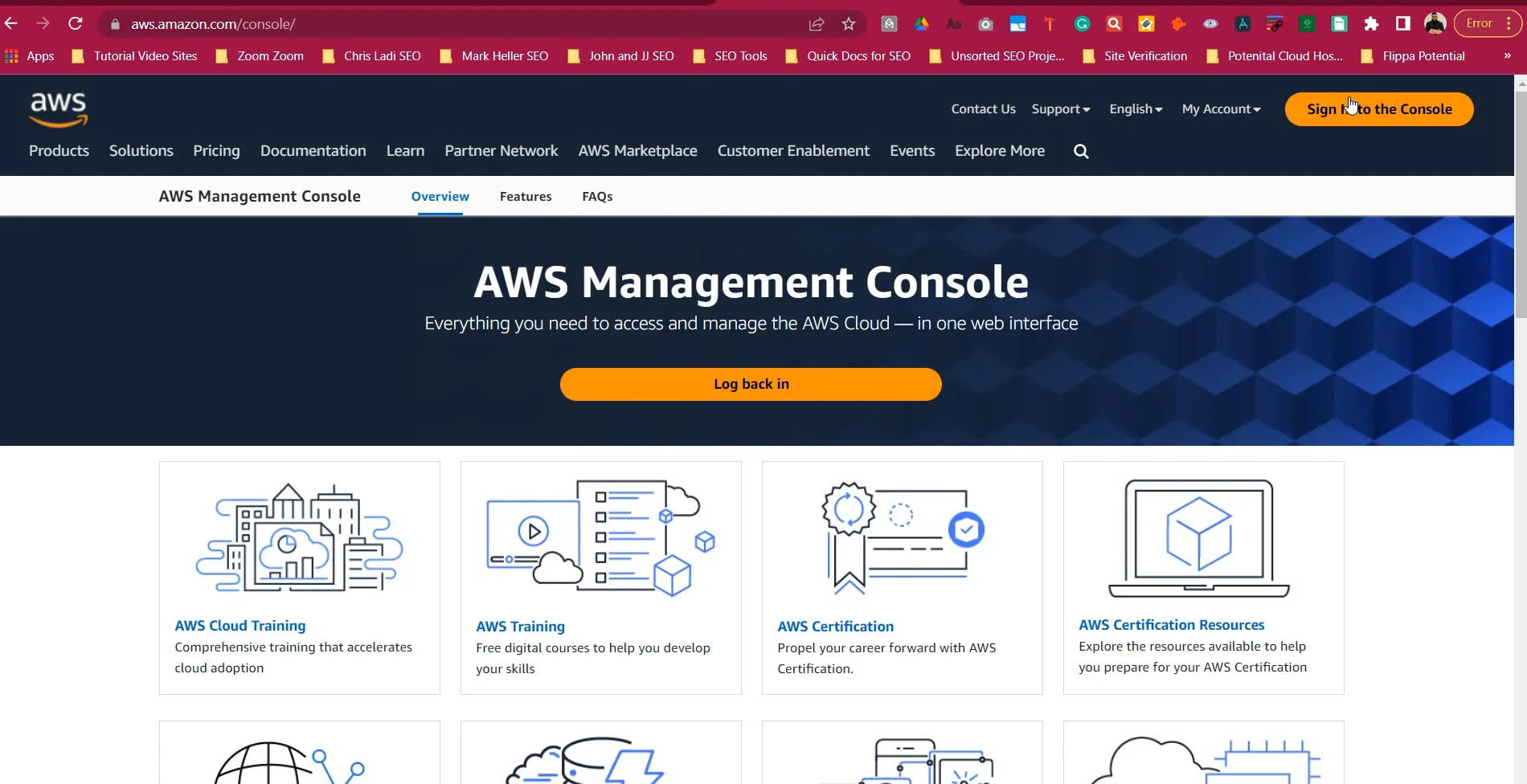Expand the My Account dropdown
The width and height of the screenshot is (1527, 784).
tap(1221, 109)
